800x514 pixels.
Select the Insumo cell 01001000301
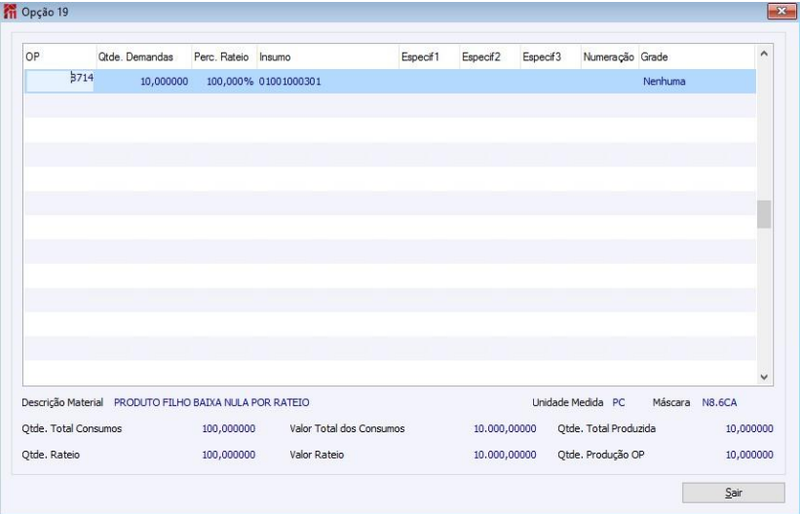point(290,81)
